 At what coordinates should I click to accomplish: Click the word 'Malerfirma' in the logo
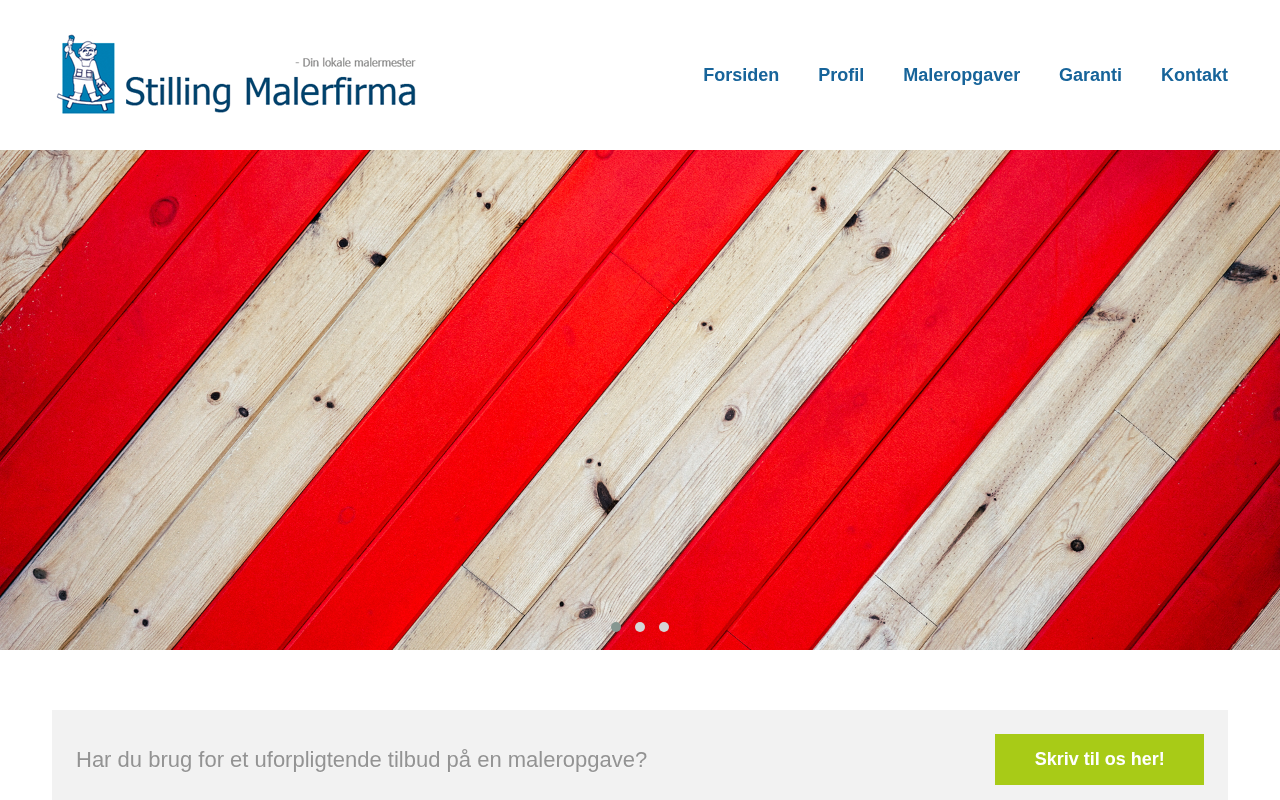pyautogui.click(x=328, y=93)
